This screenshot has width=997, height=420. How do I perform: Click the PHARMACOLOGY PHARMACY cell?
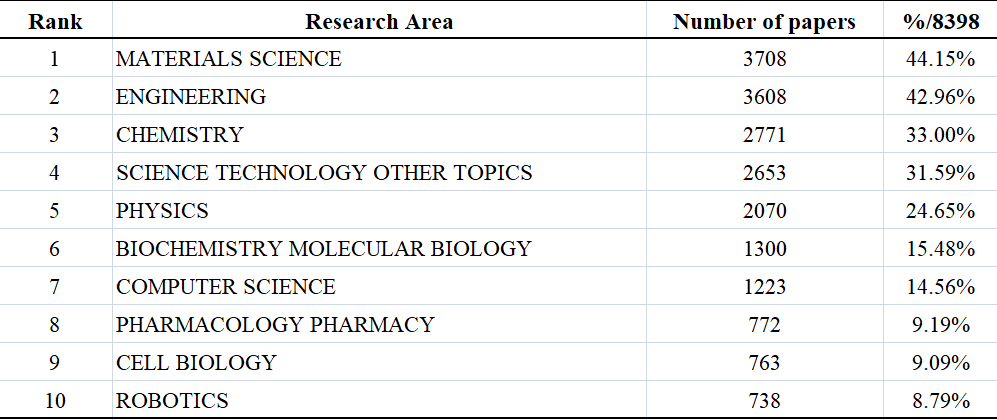click(x=379, y=324)
